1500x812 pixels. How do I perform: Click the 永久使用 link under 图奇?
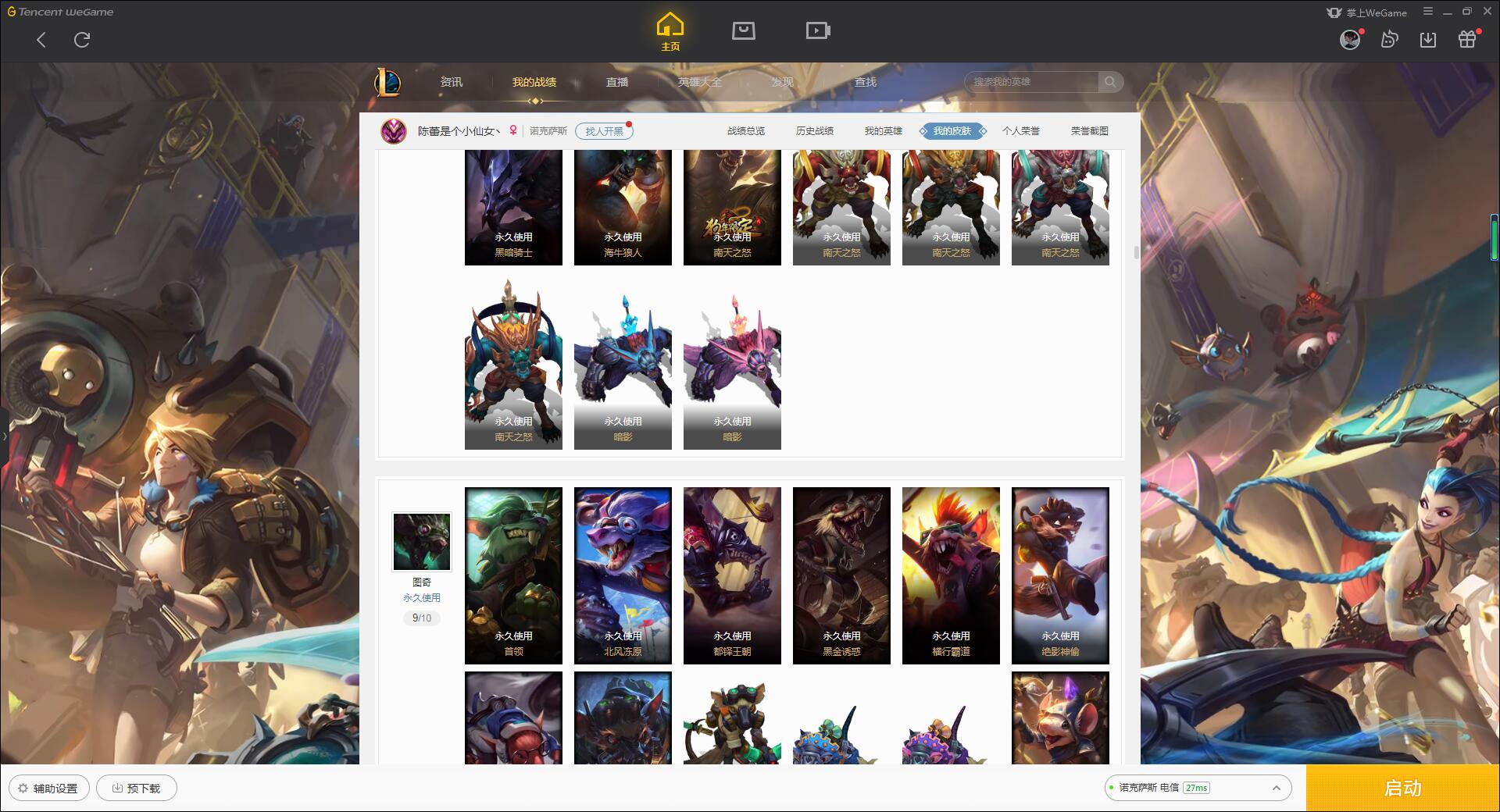tap(422, 598)
